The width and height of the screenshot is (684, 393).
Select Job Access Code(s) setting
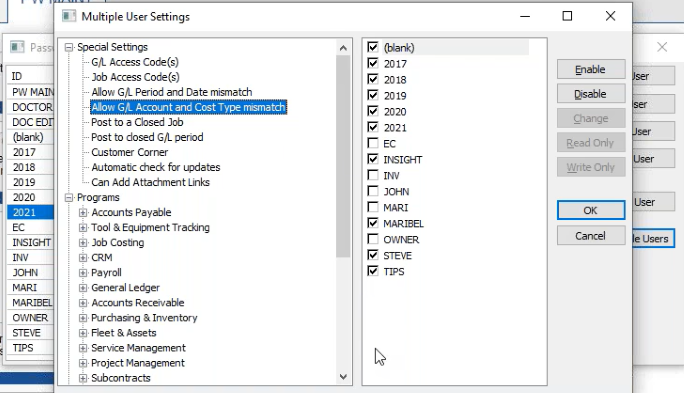coord(135,77)
